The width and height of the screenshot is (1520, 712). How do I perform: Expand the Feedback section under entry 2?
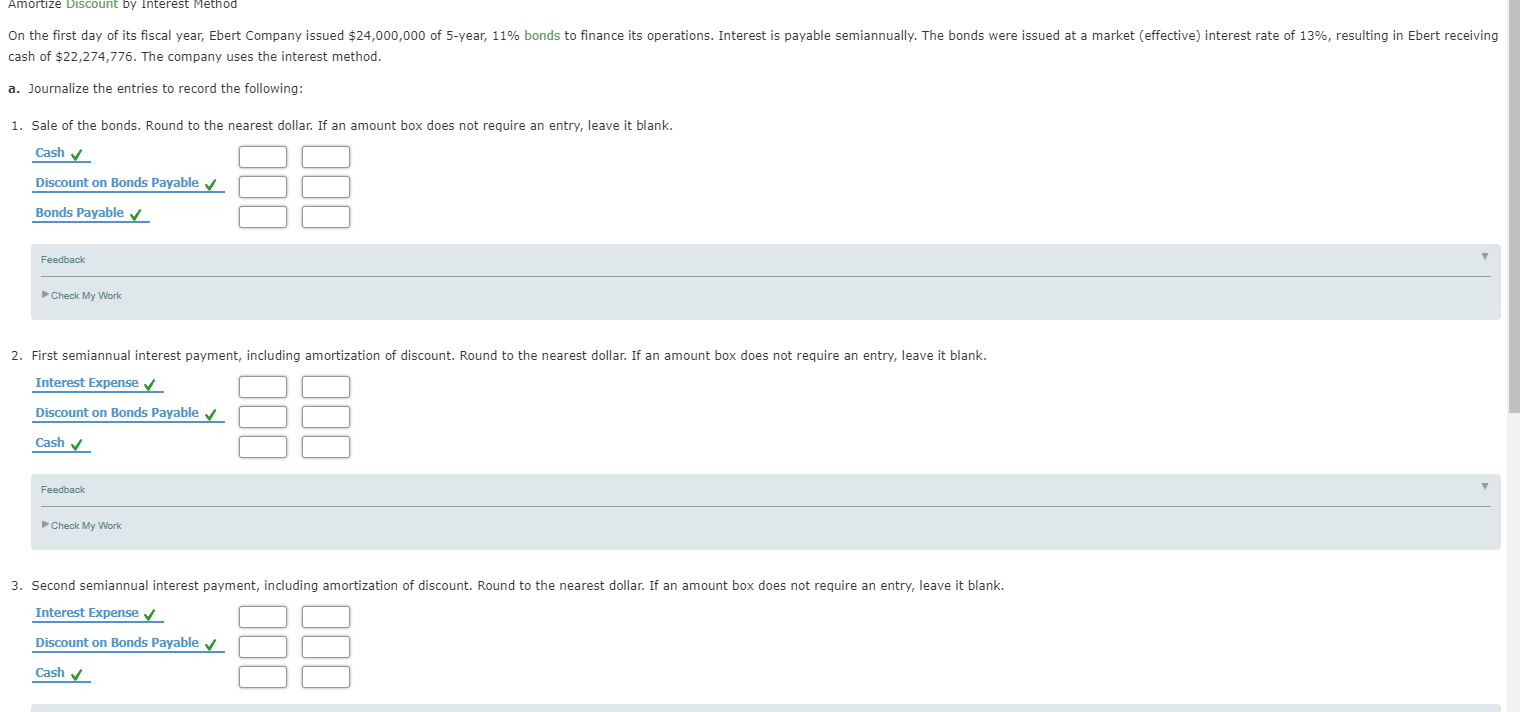click(1485, 486)
